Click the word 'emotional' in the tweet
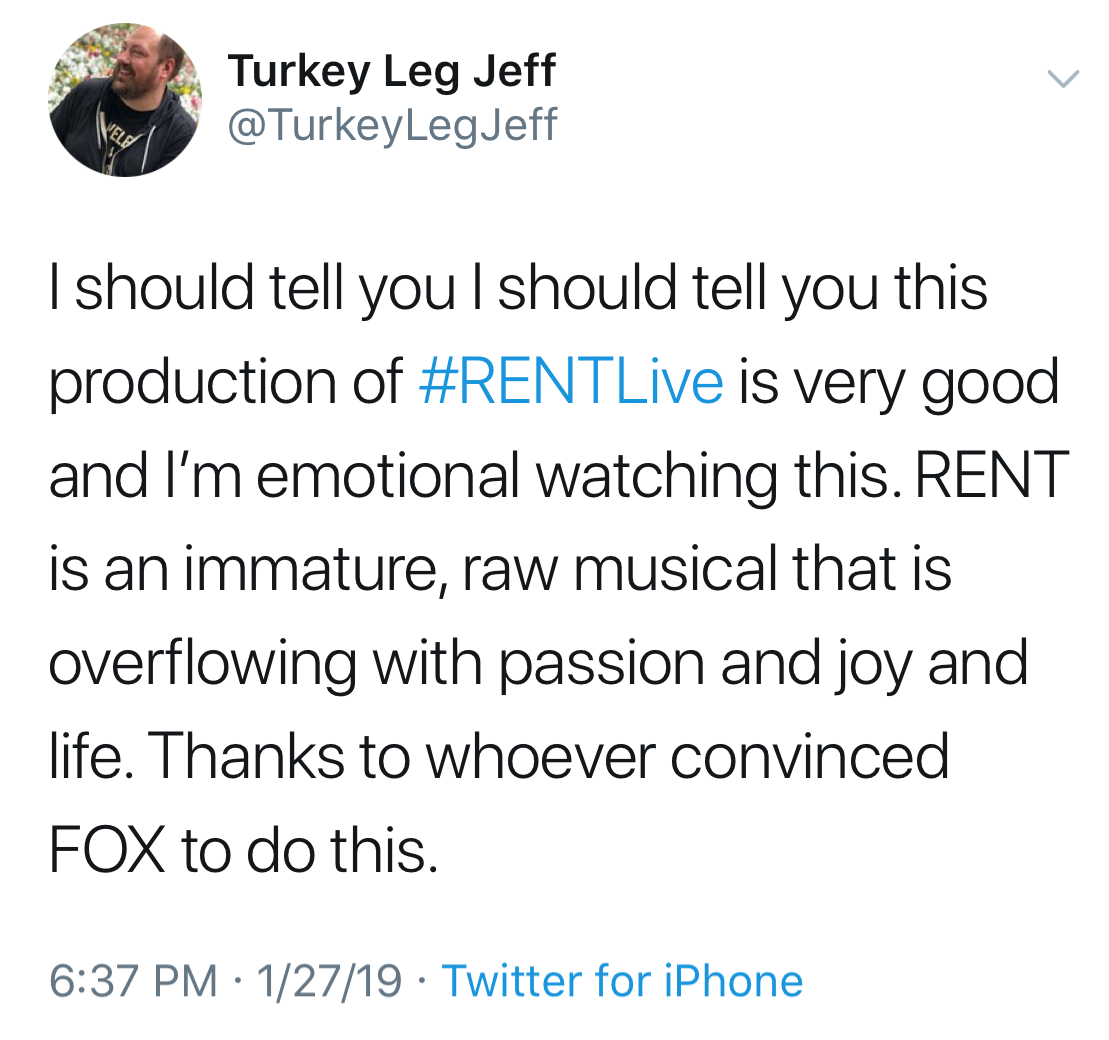This screenshot has width=1109, height=1040. [x=388, y=476]
